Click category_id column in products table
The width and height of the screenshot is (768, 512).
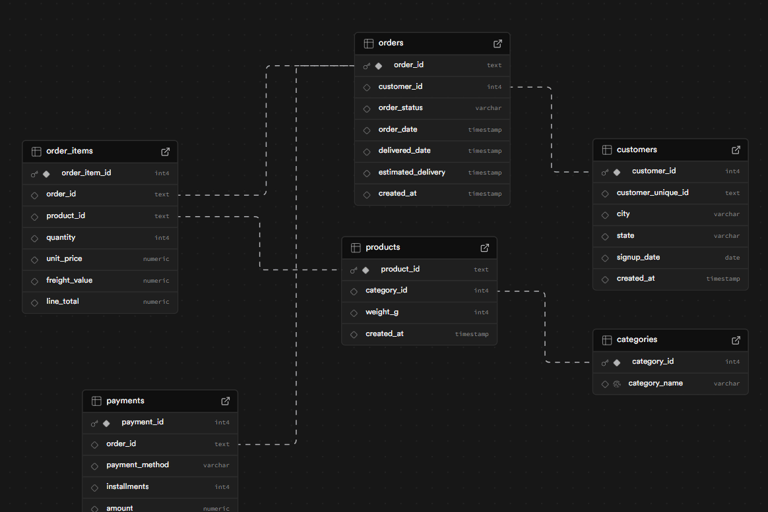pos(419,291)
